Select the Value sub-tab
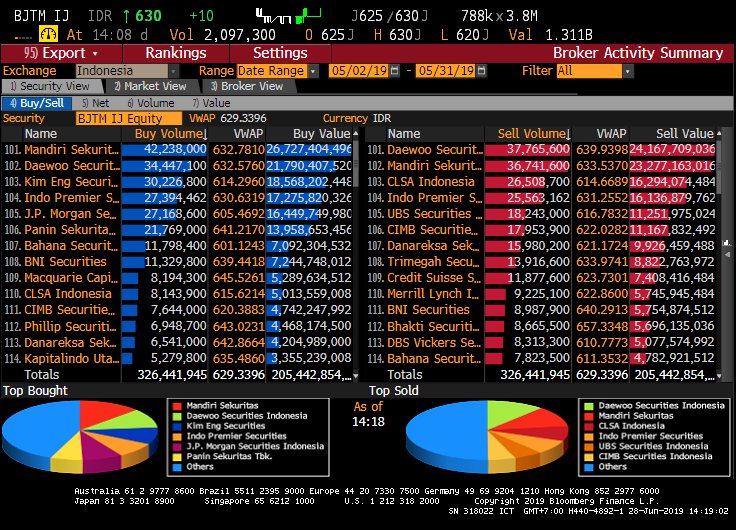This screenshot has height=530, width=736. 212,103
